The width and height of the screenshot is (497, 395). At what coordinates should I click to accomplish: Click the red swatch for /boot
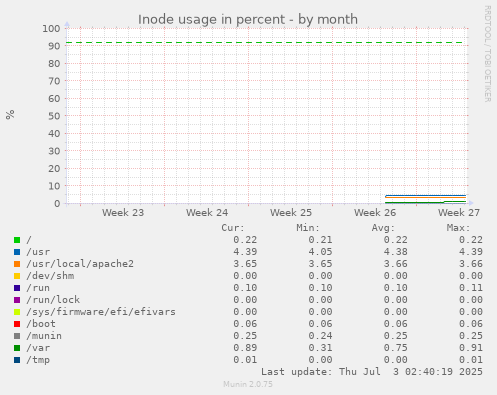pyautogui.click(x=17, y=324)
